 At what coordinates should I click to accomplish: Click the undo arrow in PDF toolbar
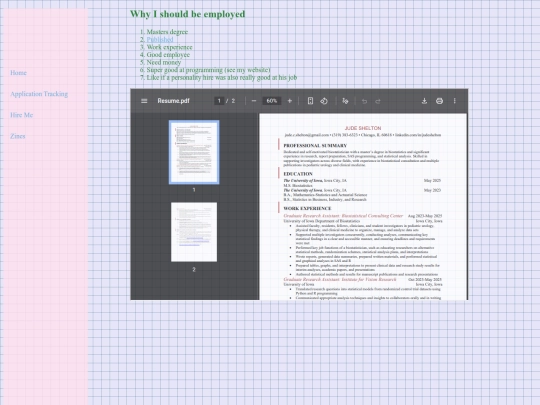tap(364, 101)
